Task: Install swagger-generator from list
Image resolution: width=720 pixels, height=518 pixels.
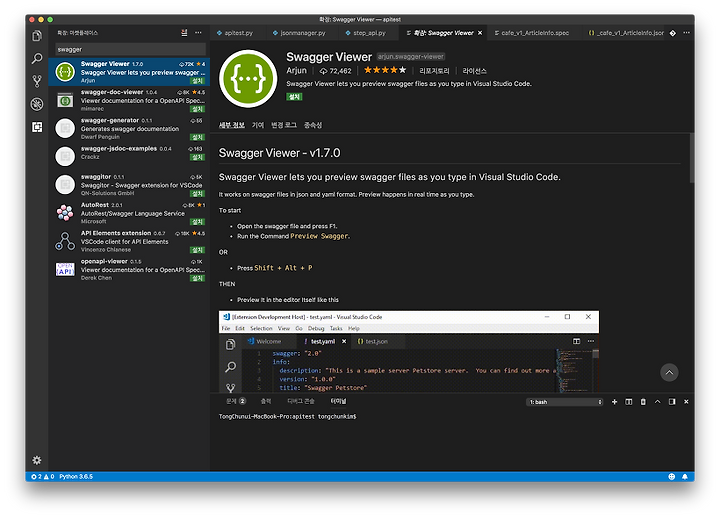Action: [197, 137]
